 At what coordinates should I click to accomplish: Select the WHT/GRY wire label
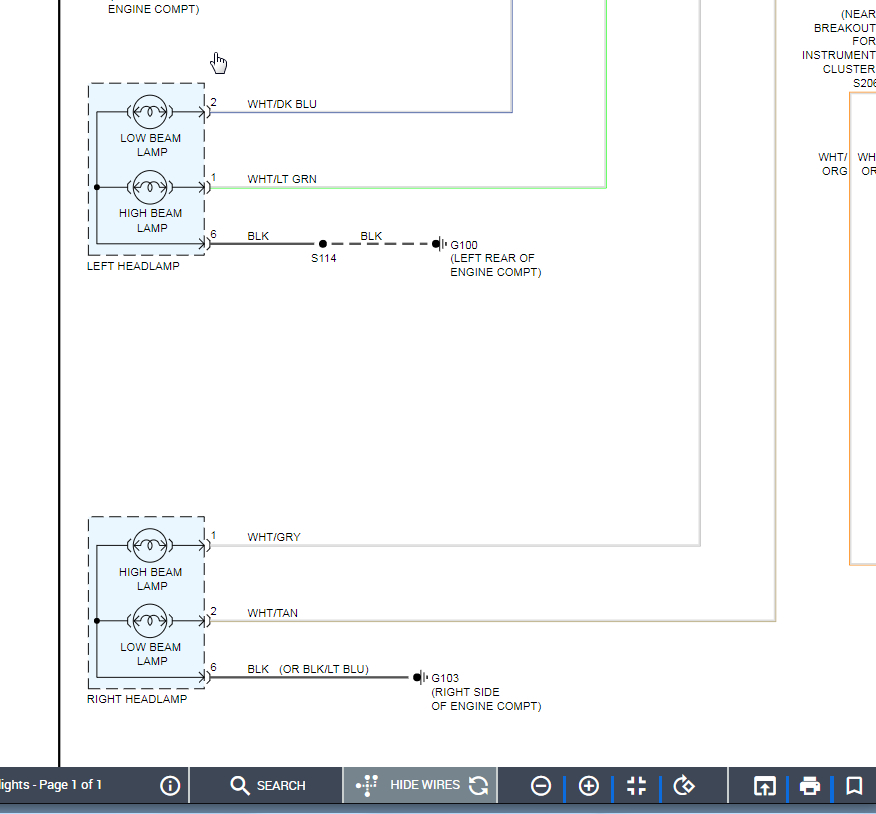274,538
